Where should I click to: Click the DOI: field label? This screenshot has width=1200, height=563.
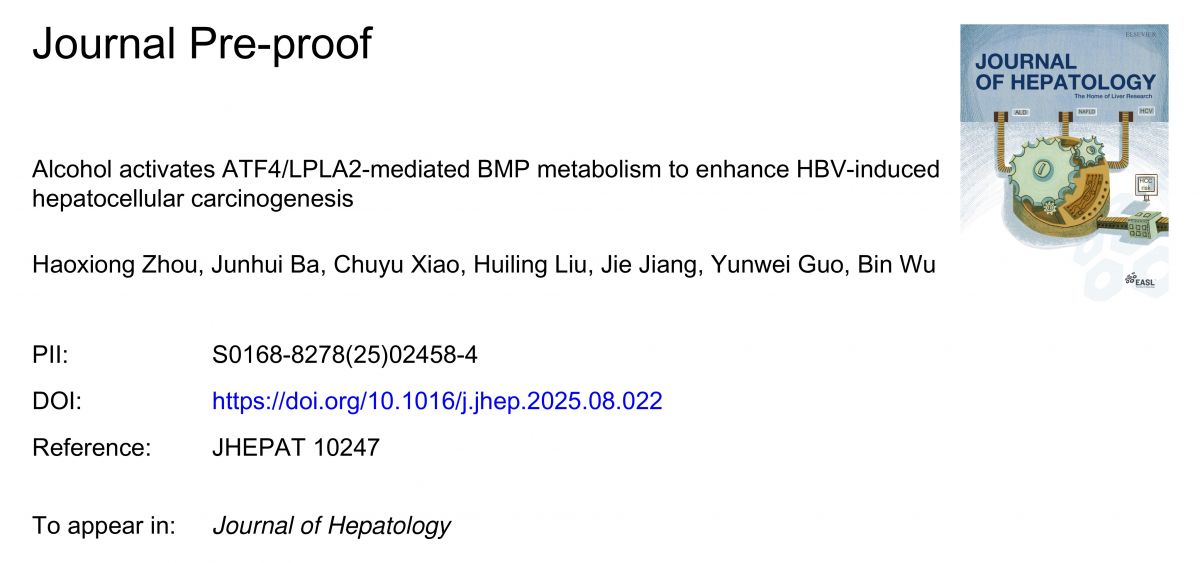(x=56, y=402)
